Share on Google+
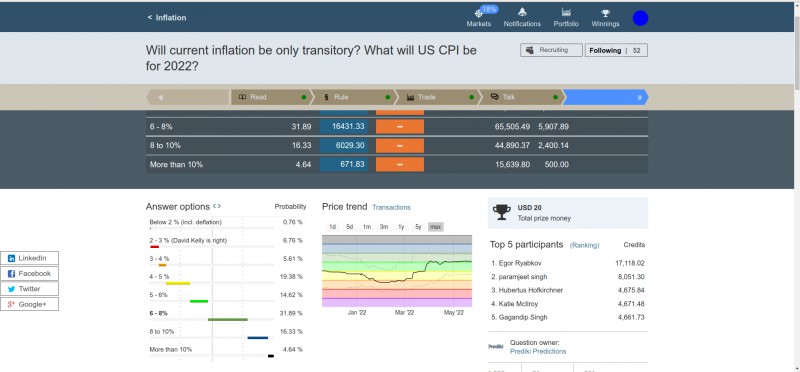The height and width of the screenshot is (372, 800). [30, 304]
